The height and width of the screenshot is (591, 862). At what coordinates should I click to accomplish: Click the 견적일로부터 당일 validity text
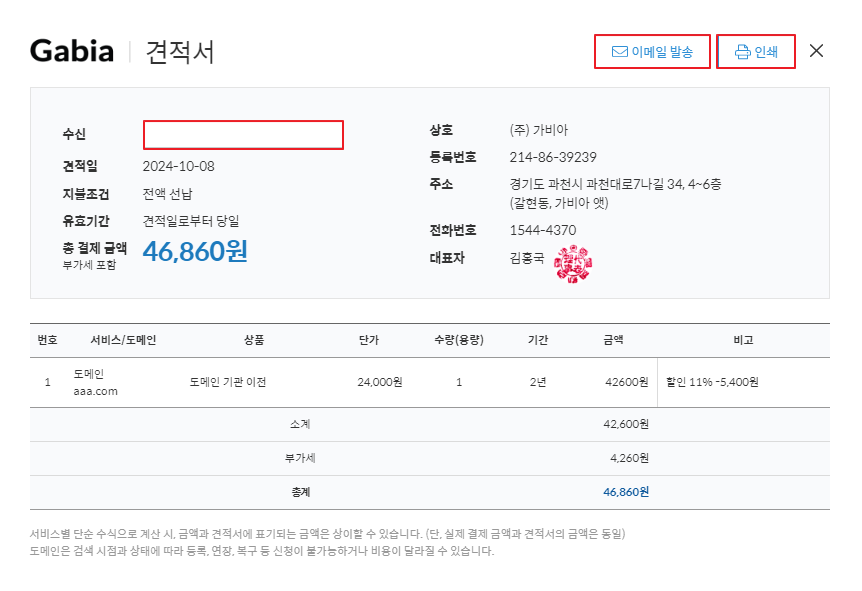tap(191, 221)
